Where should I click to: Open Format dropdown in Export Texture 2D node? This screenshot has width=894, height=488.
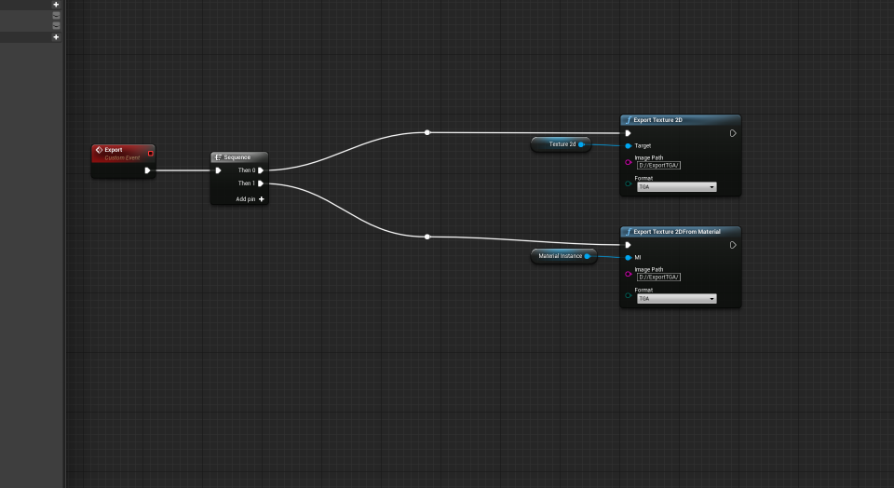tap(676, 187)
